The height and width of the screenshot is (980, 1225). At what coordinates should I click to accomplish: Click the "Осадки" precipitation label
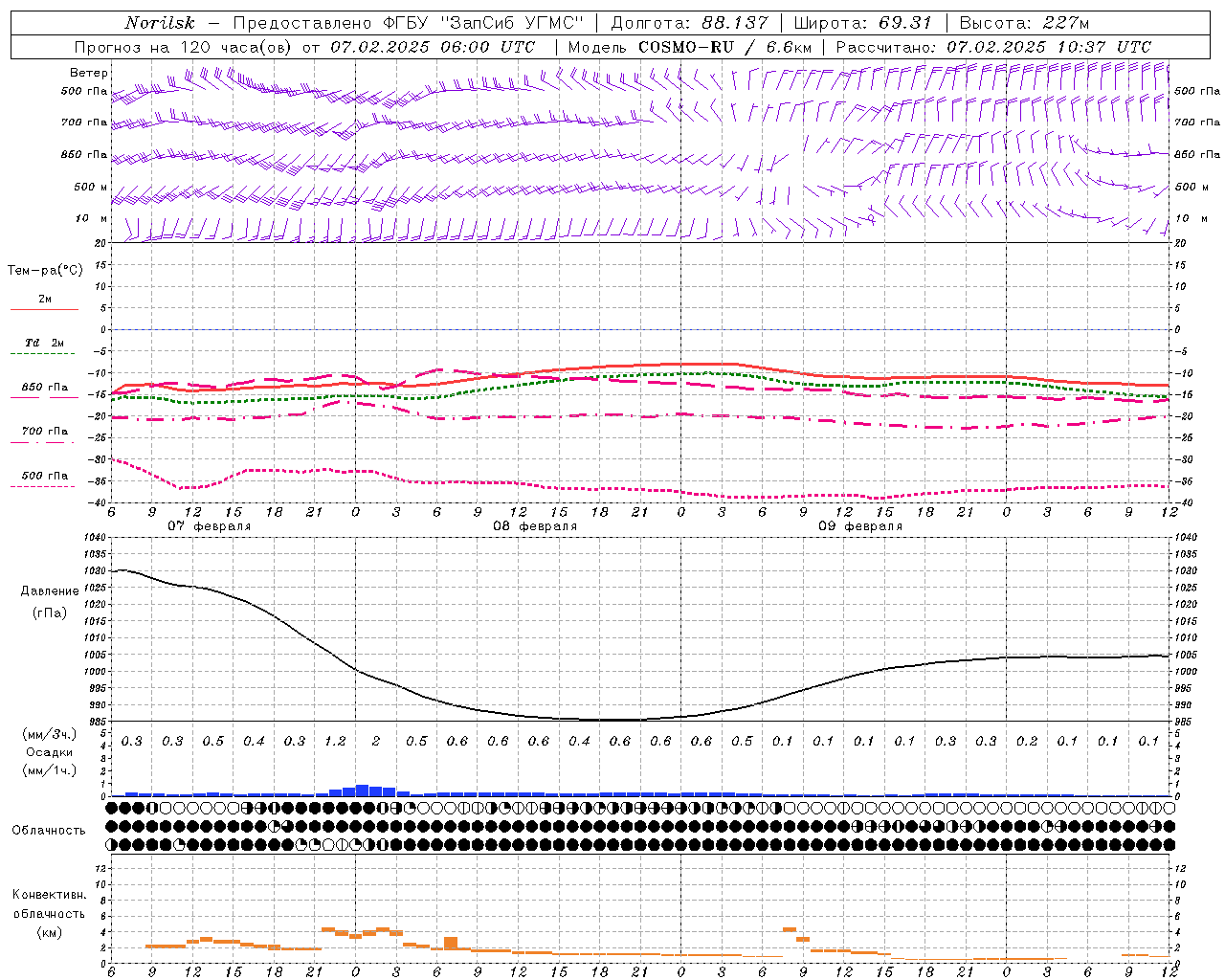(x=50, y=752)
